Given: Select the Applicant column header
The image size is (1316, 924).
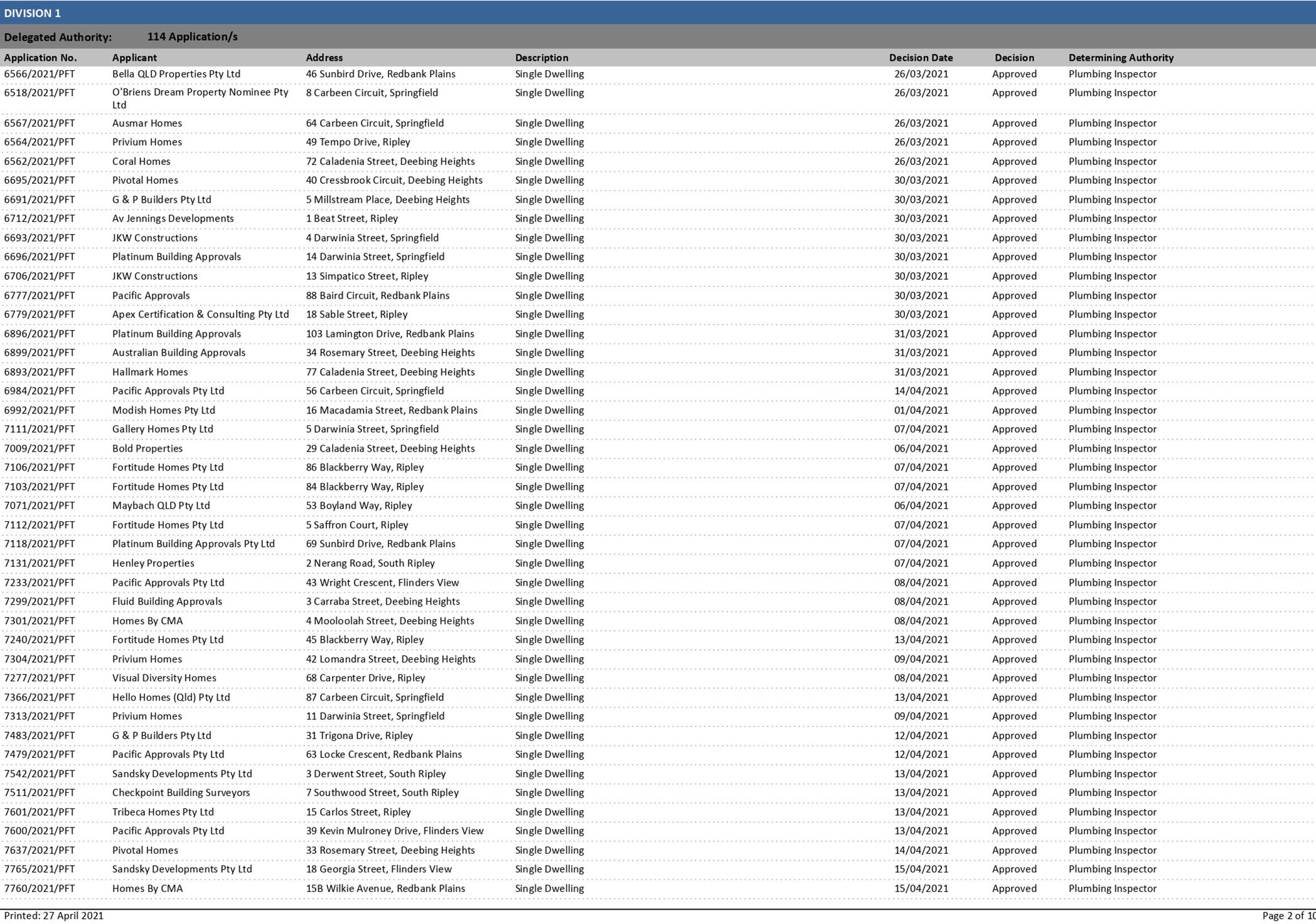Looking at the screenshot, I should pos(135,57).
